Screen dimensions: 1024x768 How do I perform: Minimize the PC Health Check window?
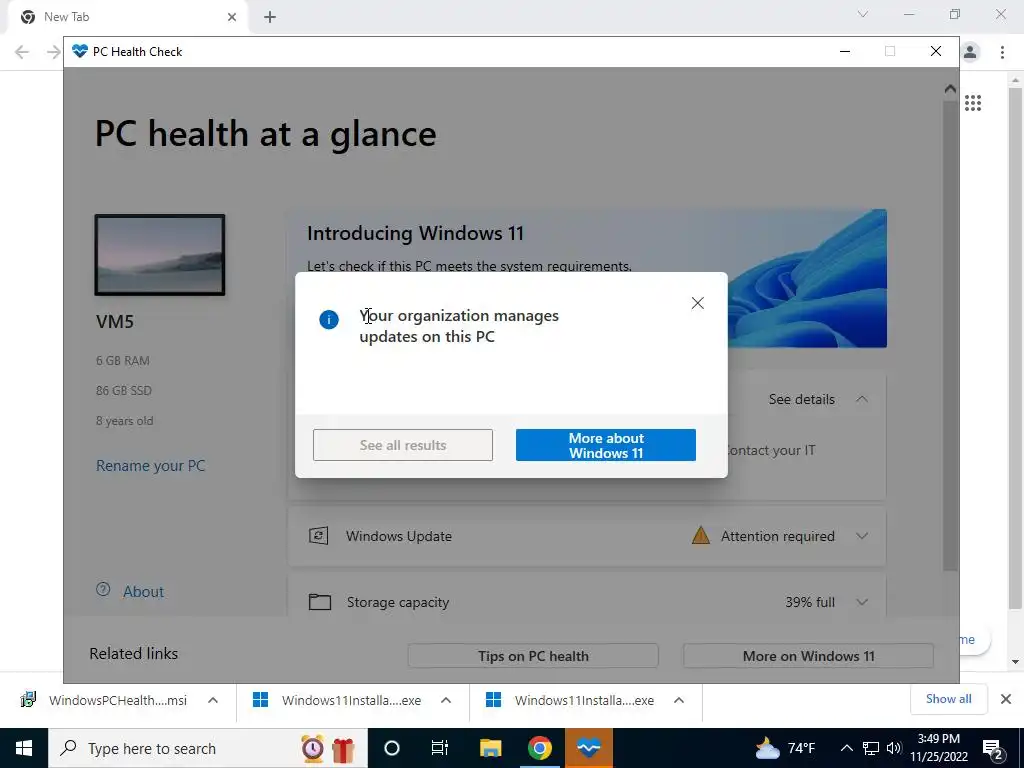845,51
